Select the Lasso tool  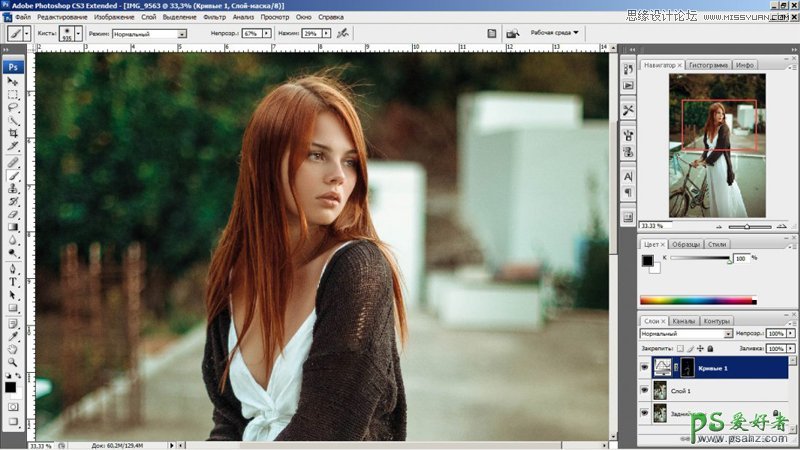point(13,106)
